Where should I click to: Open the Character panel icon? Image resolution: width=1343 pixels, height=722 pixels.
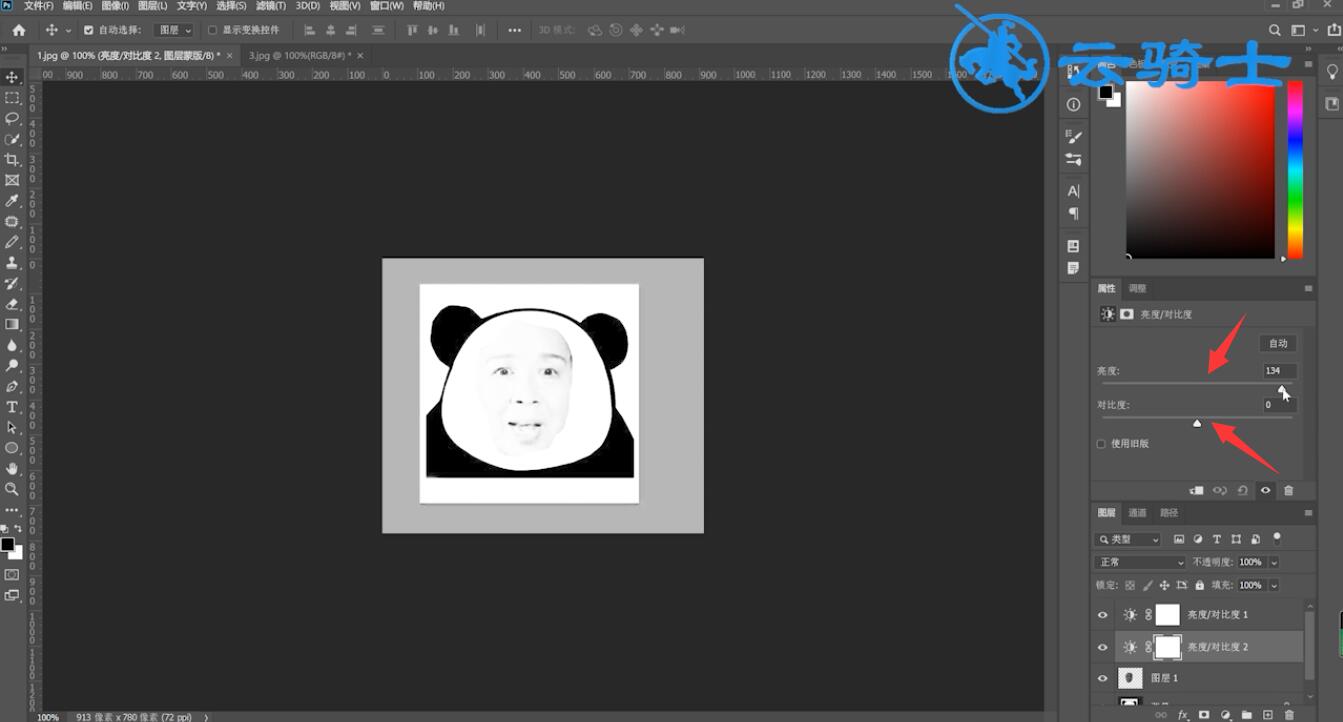pos(1074,191)
